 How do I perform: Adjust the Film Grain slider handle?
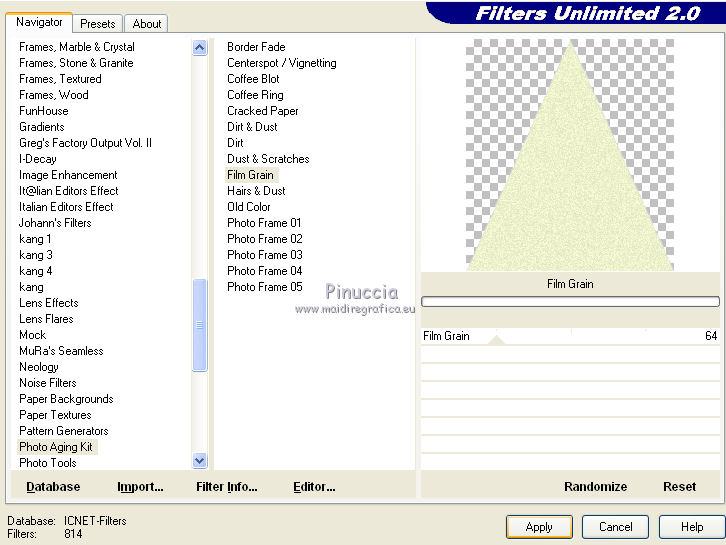[x=496, y=339]
